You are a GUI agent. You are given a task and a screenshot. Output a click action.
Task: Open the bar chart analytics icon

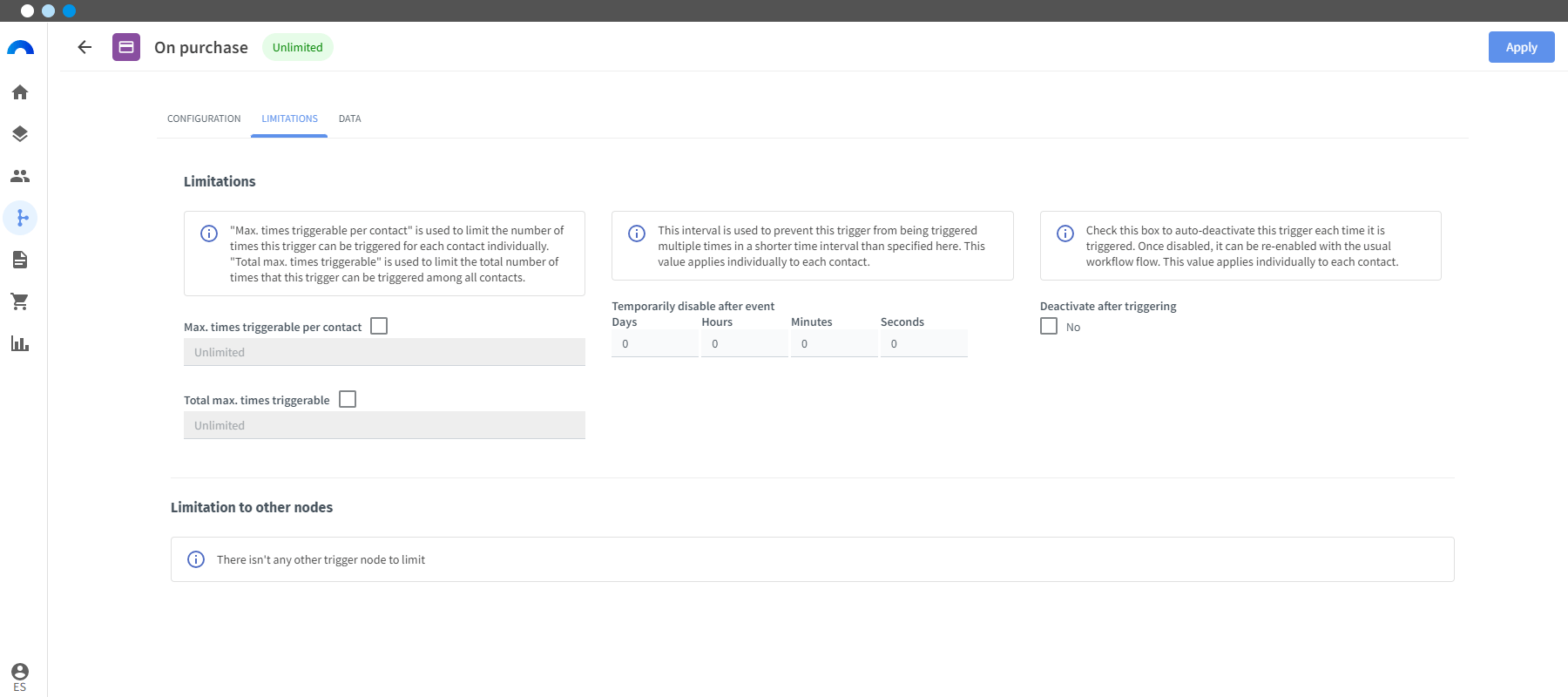coord(20,343)
